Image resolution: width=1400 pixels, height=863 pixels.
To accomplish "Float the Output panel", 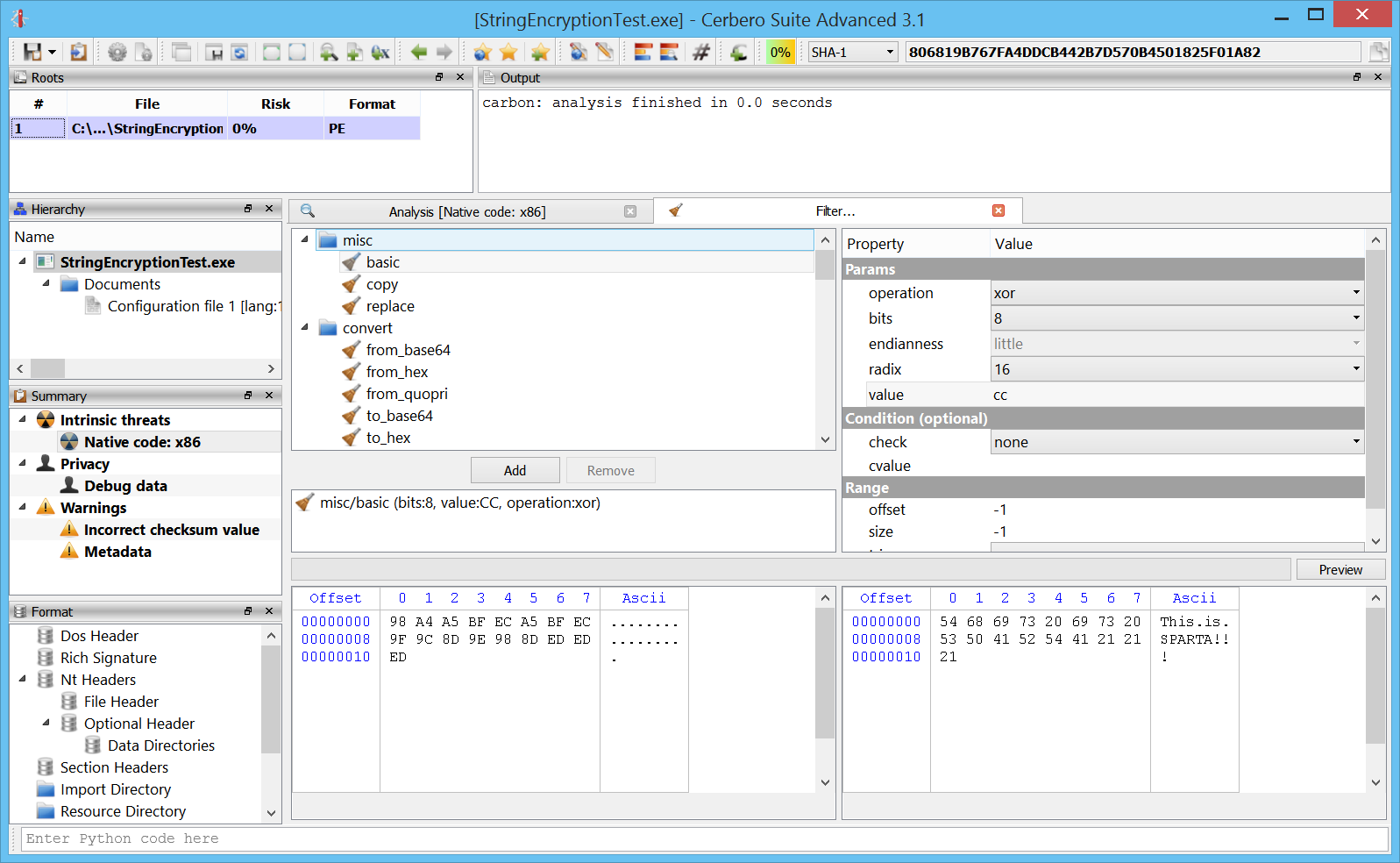I will point(1356,77).
